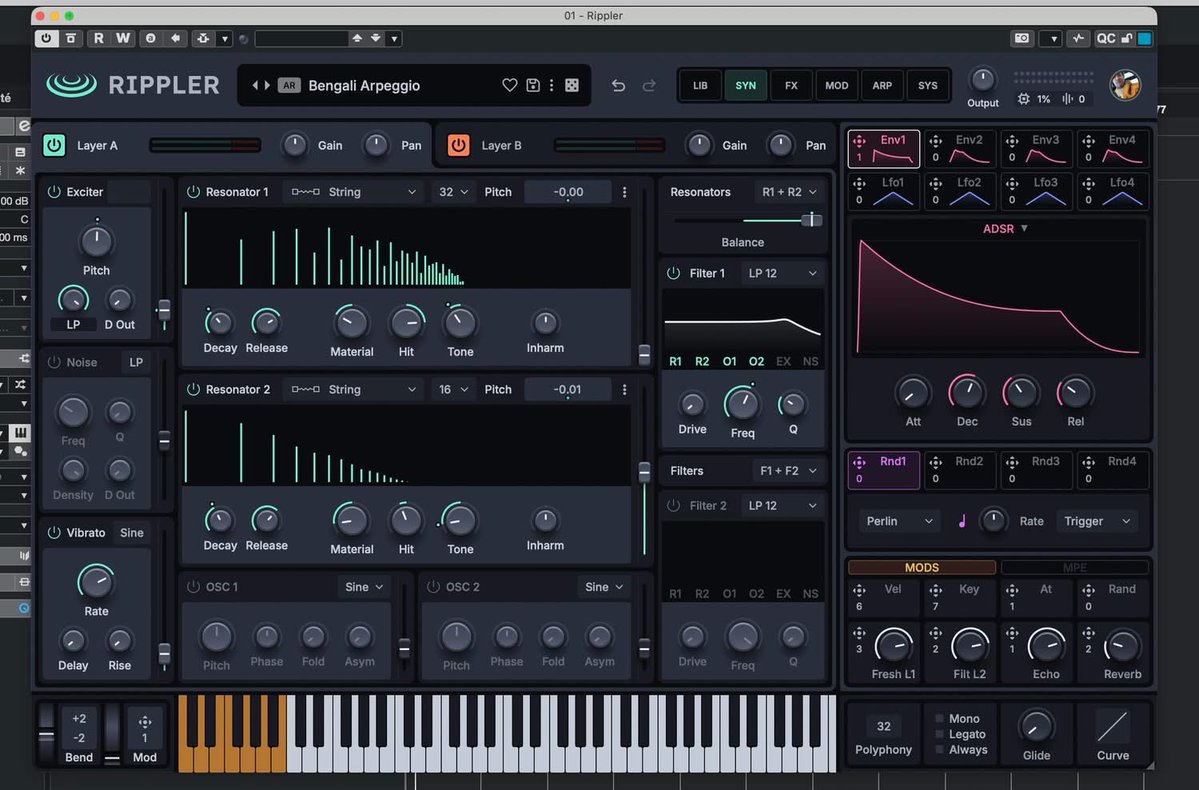1199x790 pixels.
Task: Click the O2 routing button in Filter 1
Action: coord(756,361)
